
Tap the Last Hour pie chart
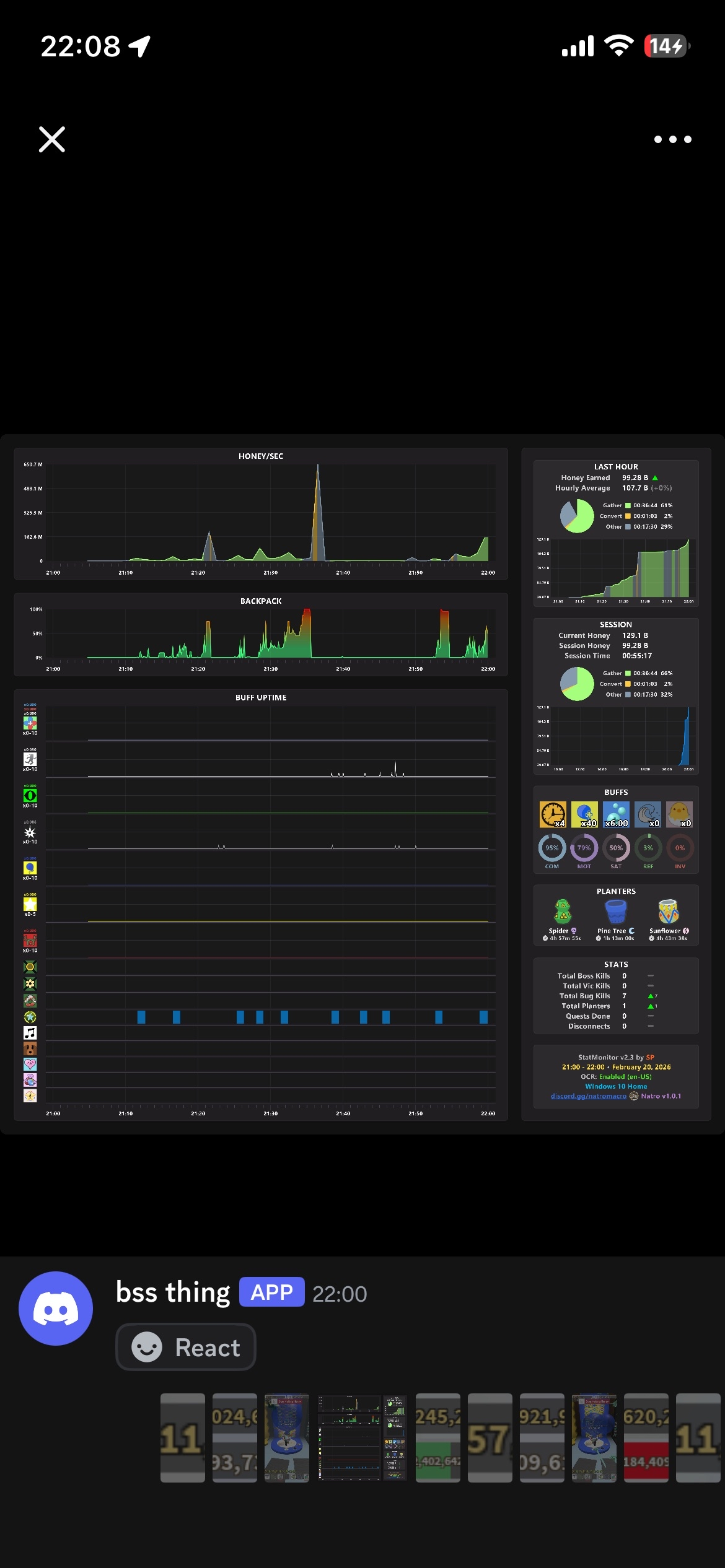(x=577, y=516)
